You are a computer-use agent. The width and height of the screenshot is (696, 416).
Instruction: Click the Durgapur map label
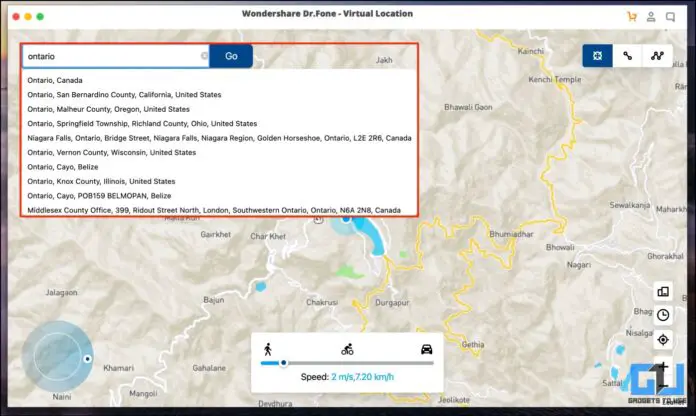pos(392,303)
